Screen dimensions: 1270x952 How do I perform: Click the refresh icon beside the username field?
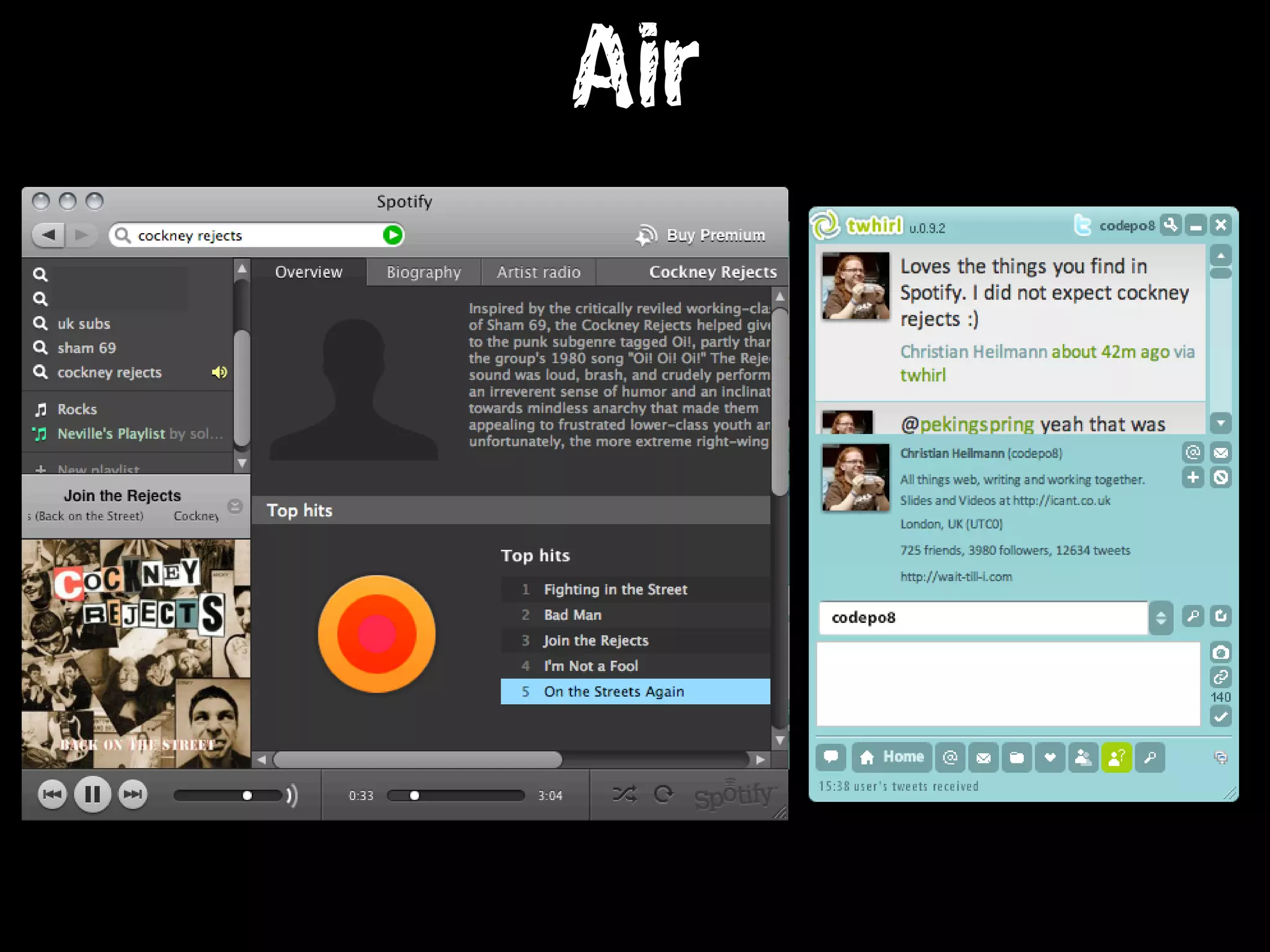pyautogui.click(x=1221, y=616)
